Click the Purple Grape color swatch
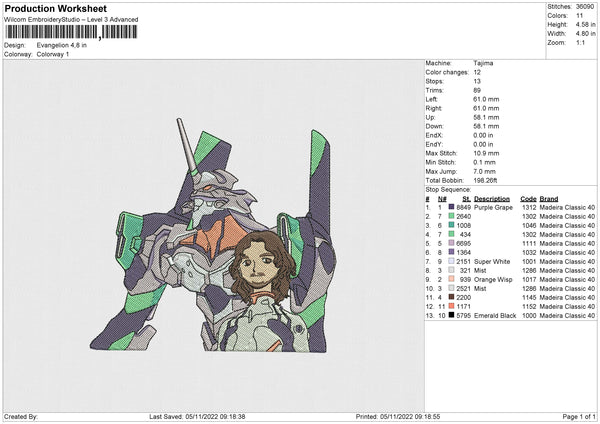Viewport: 600px width, 424px height. point(451,207)
